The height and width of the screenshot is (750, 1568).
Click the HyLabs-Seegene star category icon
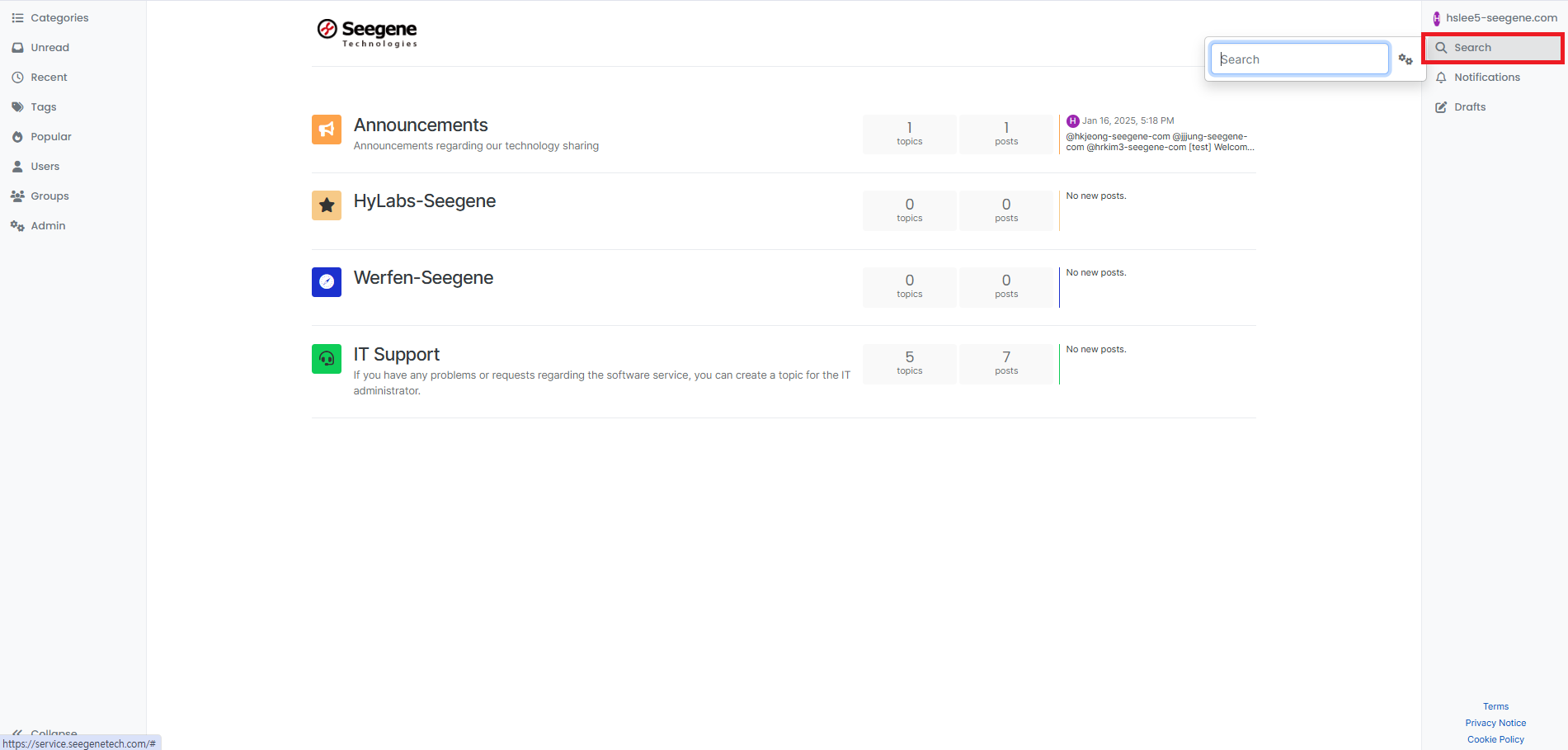326,205
